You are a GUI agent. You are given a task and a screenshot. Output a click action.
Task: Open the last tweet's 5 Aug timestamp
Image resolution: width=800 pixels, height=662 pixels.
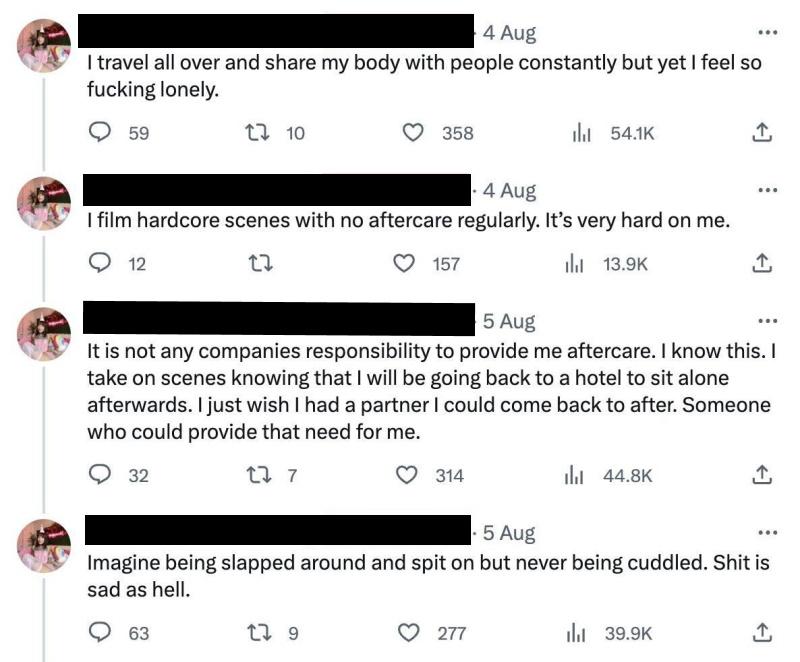pos(509,532)
